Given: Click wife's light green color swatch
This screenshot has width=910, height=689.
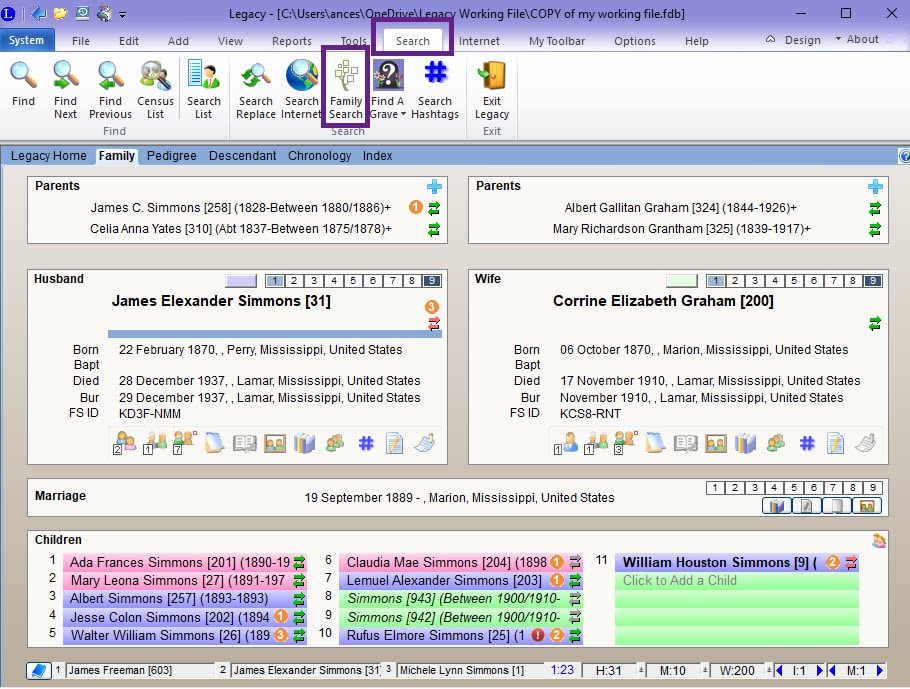Looking at the screenshot, I should (x=682, y=281).
